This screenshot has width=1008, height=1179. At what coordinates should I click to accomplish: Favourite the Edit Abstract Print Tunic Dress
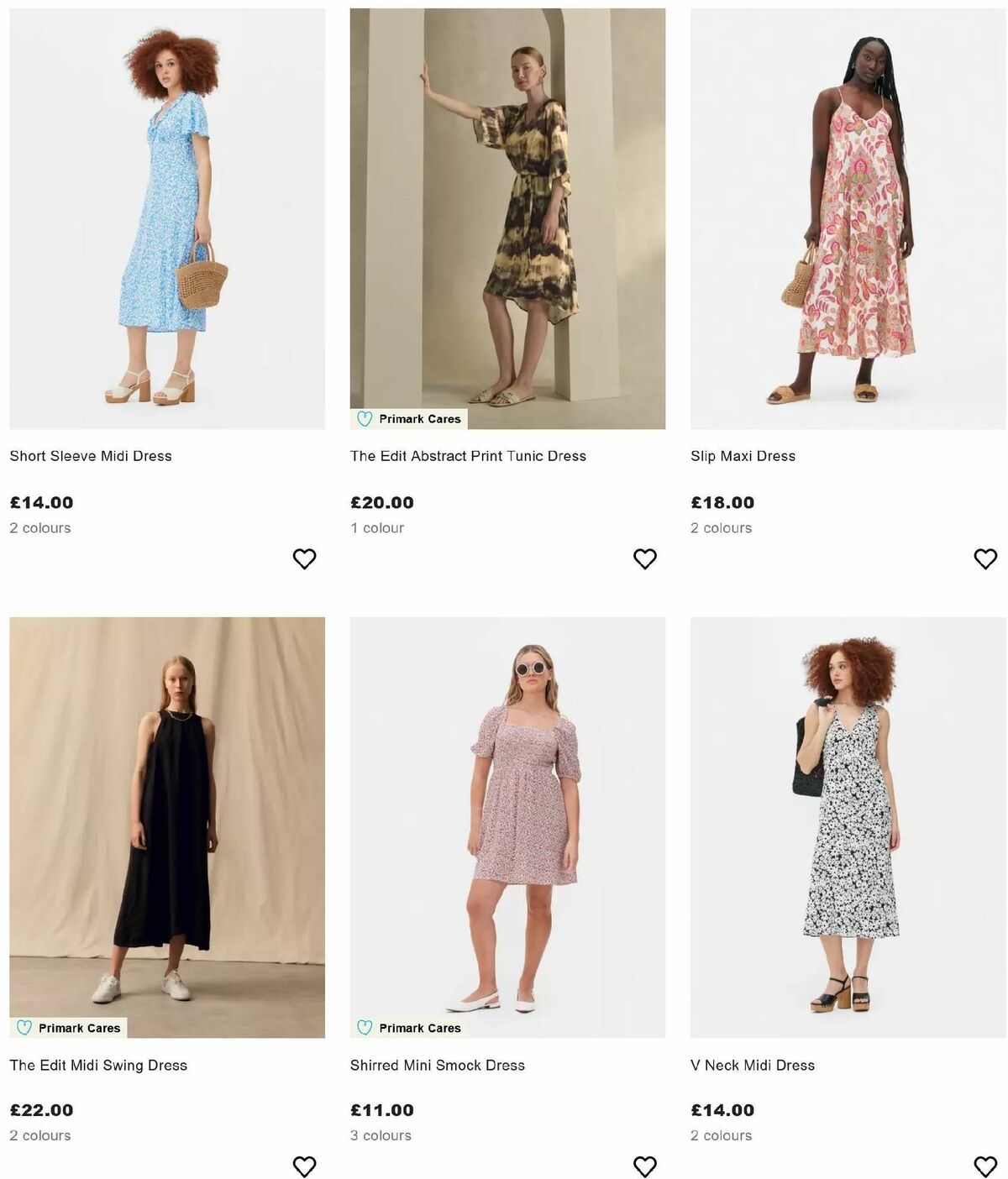(645, 558)
